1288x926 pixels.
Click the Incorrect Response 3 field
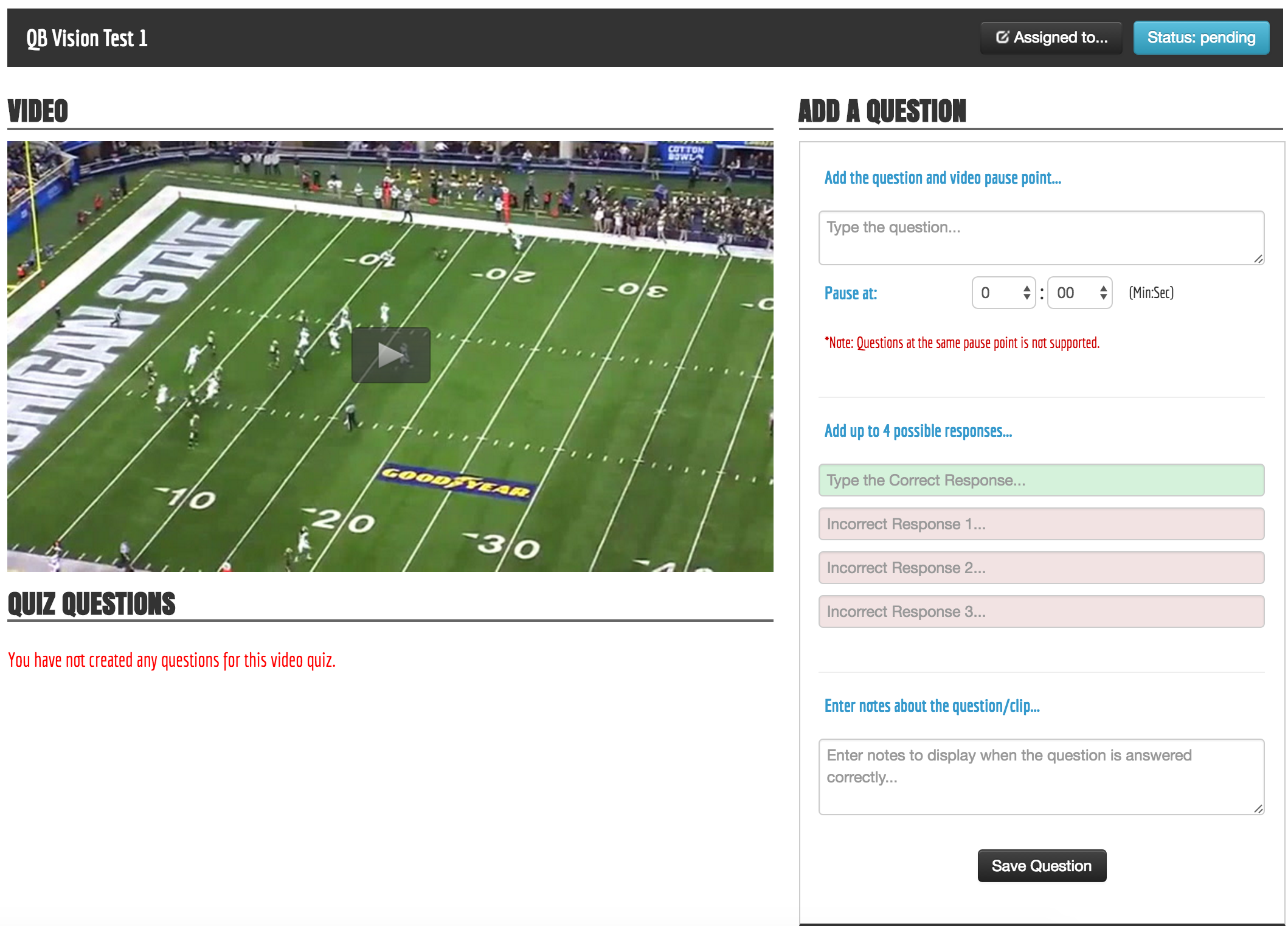click(x=1040, y=611)
